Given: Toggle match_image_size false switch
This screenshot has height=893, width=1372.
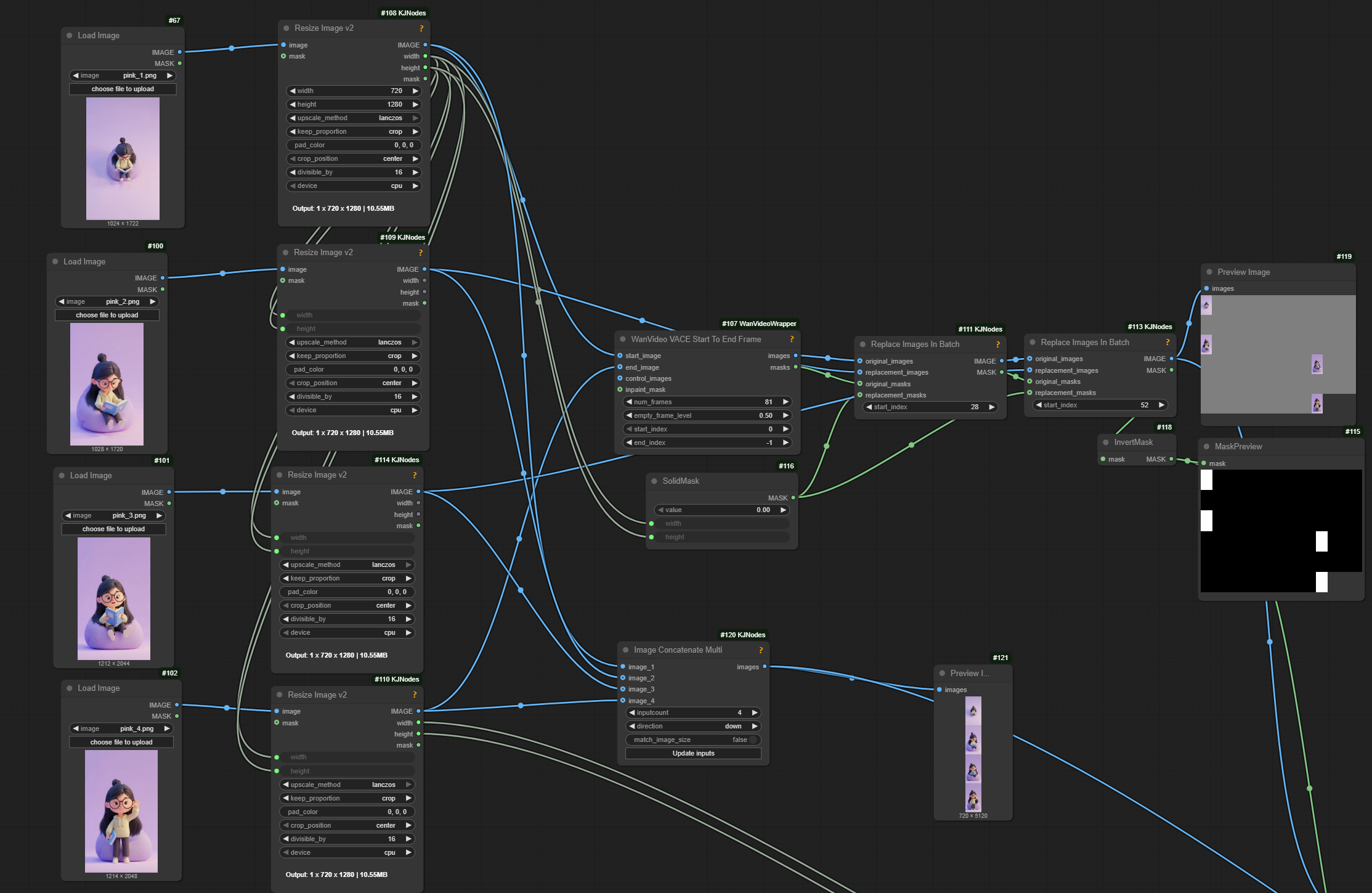Looking at the screenshot, I should tap(752, 740).
